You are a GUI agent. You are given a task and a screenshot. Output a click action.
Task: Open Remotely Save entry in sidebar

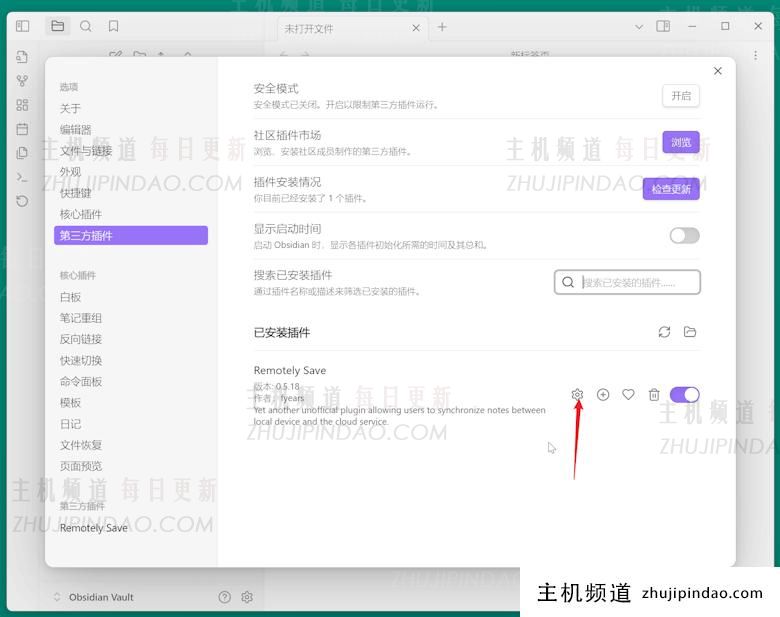(131, 528)
